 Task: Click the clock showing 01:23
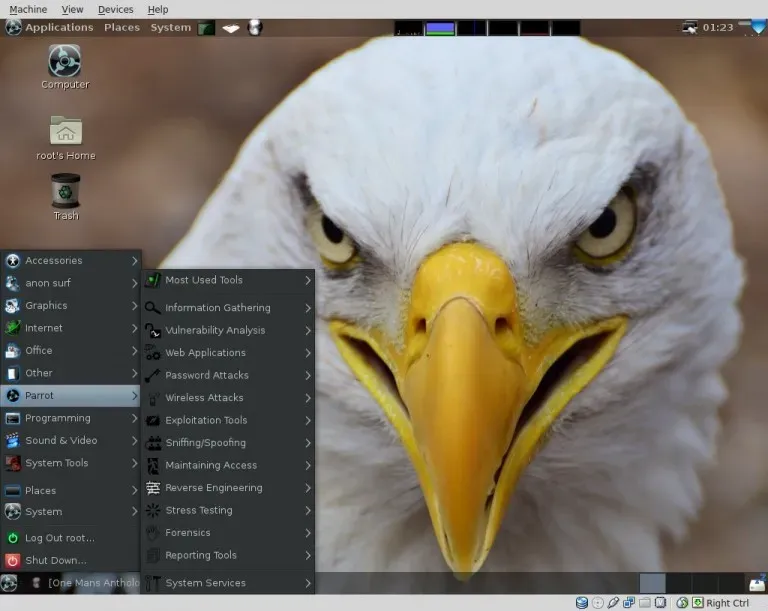(718, 27)
